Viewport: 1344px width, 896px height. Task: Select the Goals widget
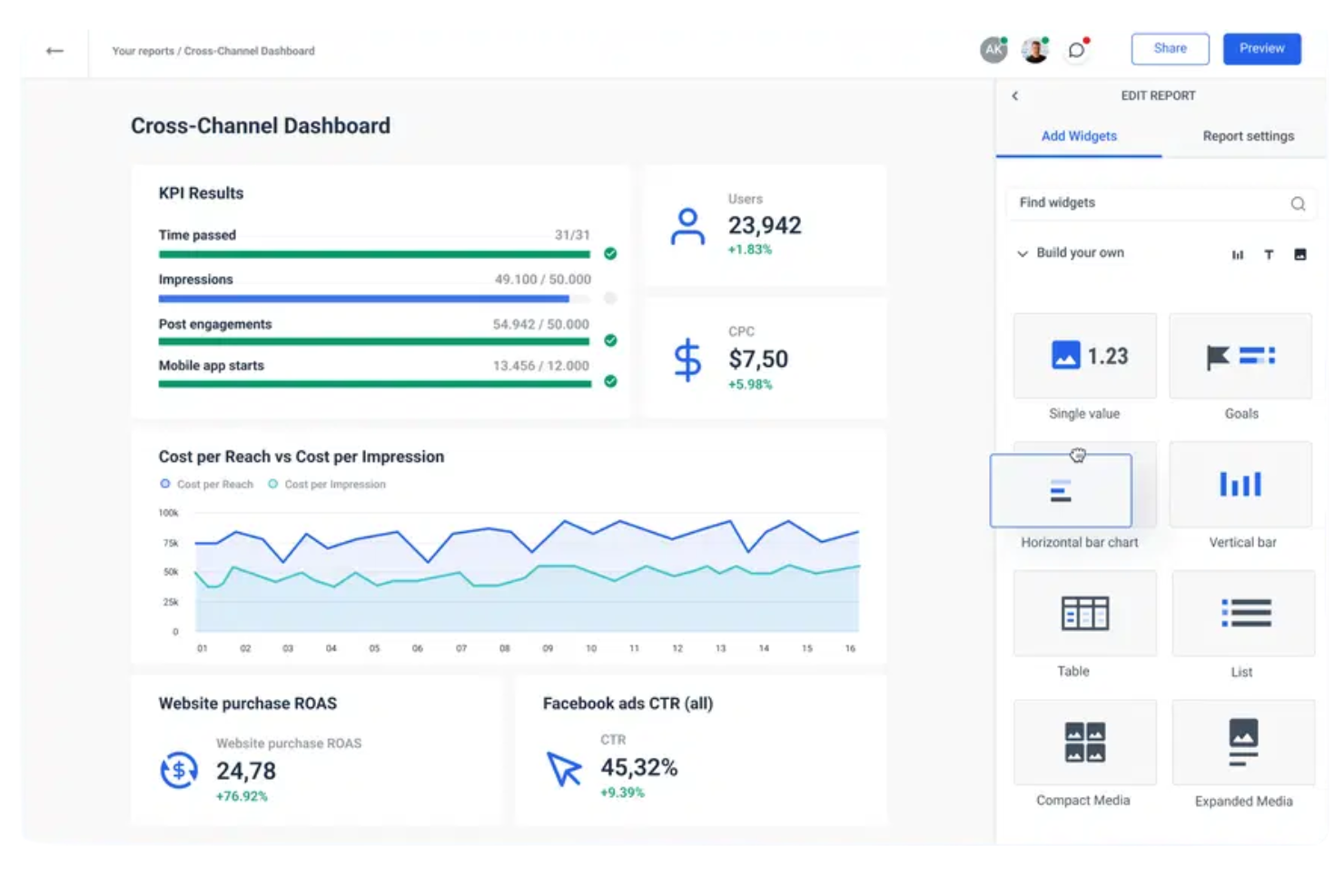coord(1240,356)
